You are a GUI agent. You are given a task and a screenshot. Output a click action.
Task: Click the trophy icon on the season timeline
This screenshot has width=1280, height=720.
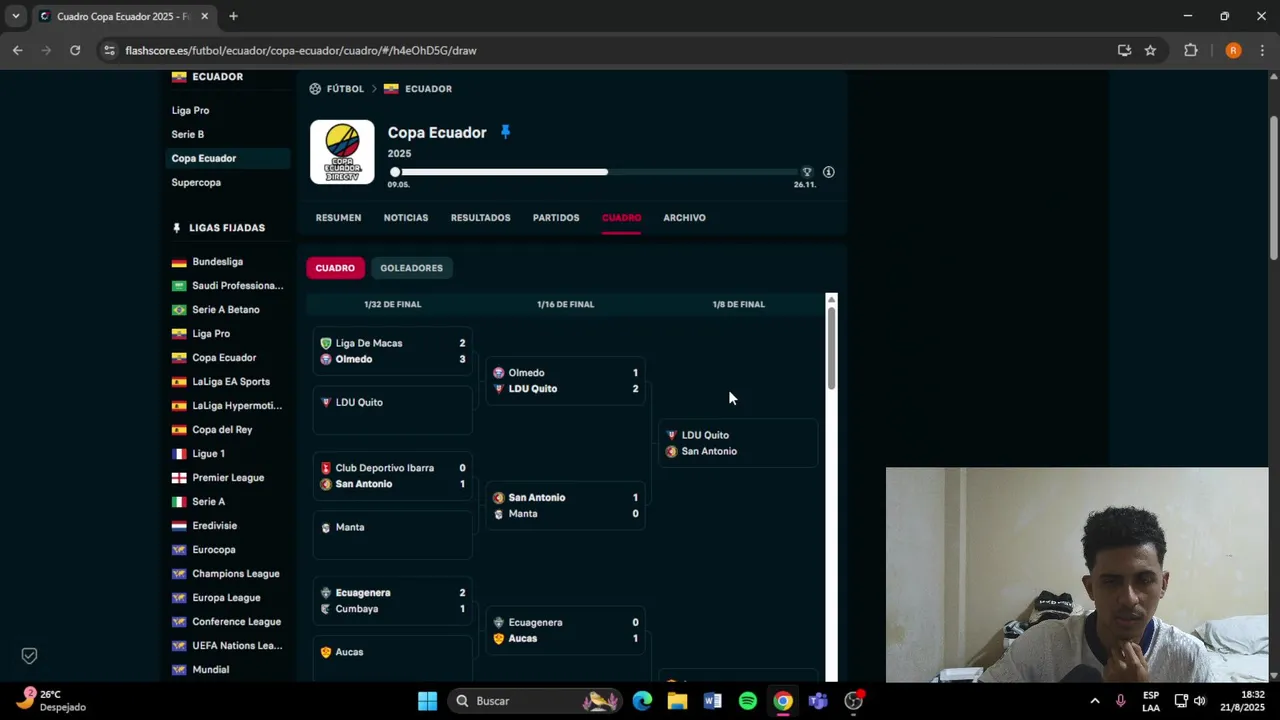point(807,172)
